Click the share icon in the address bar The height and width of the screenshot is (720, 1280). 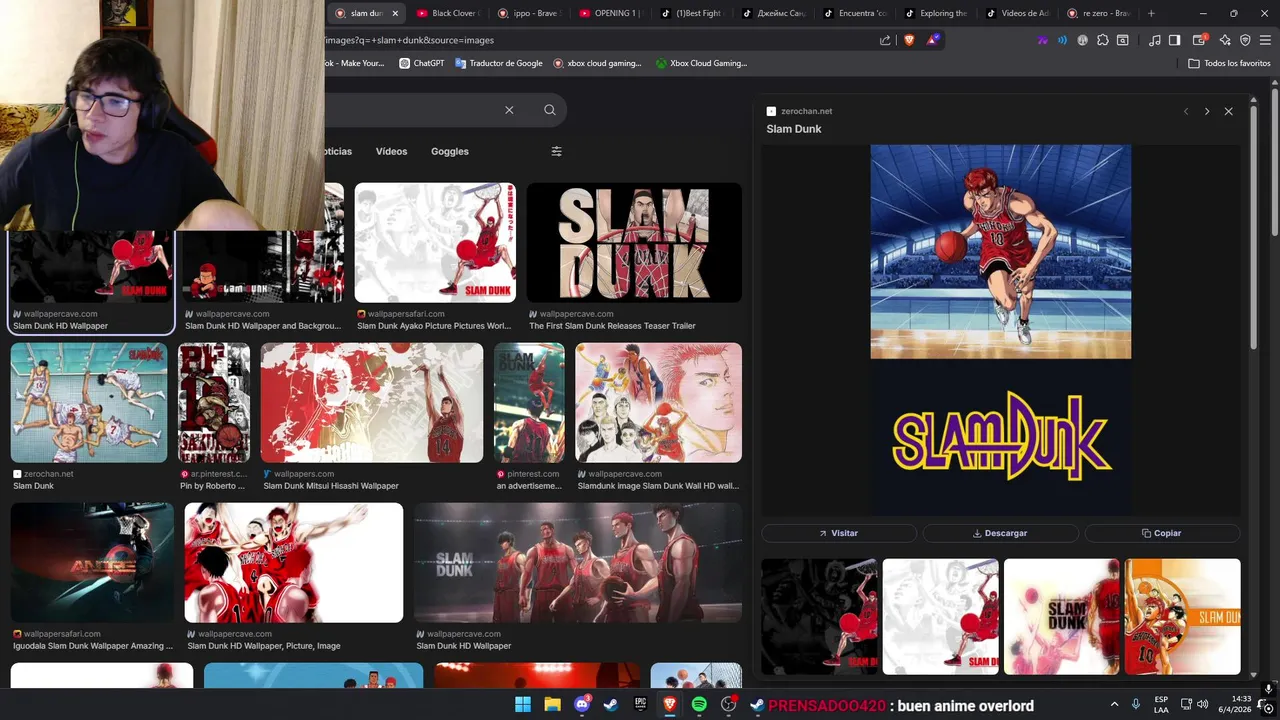tap(885, 40)
